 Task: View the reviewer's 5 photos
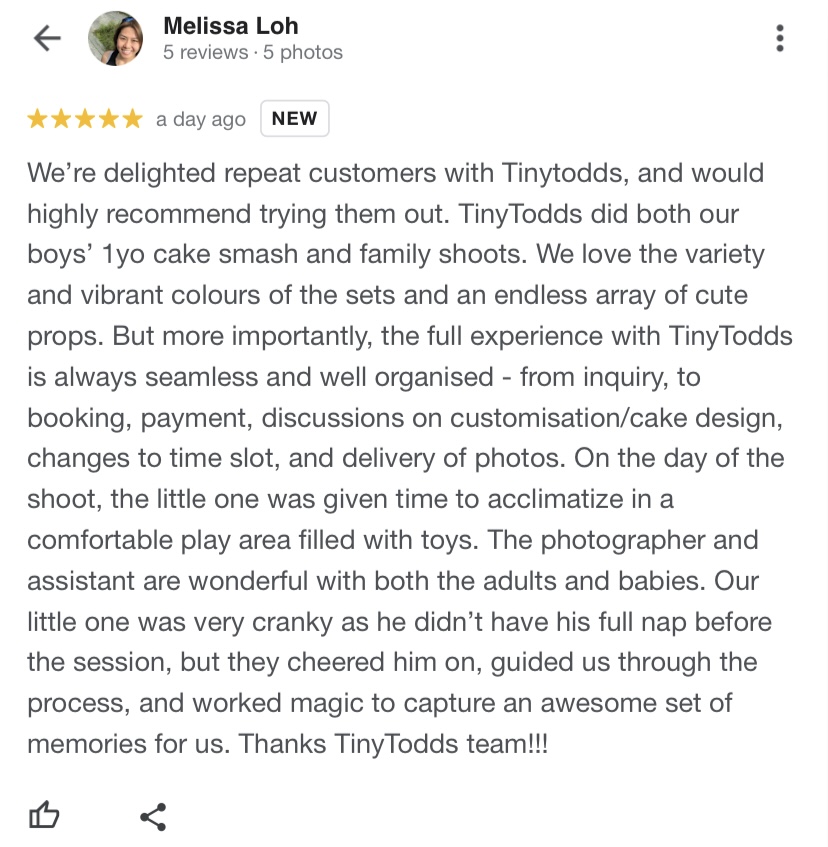point(303,52)
